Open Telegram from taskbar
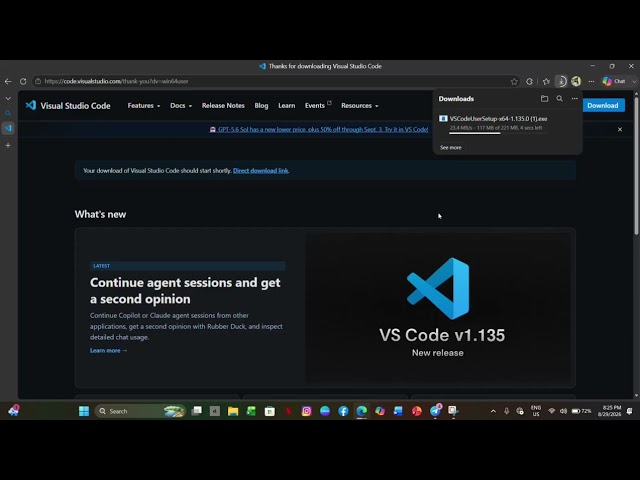Image resolution: width=640 pixels, height=480 pixels. pos(435,411)
